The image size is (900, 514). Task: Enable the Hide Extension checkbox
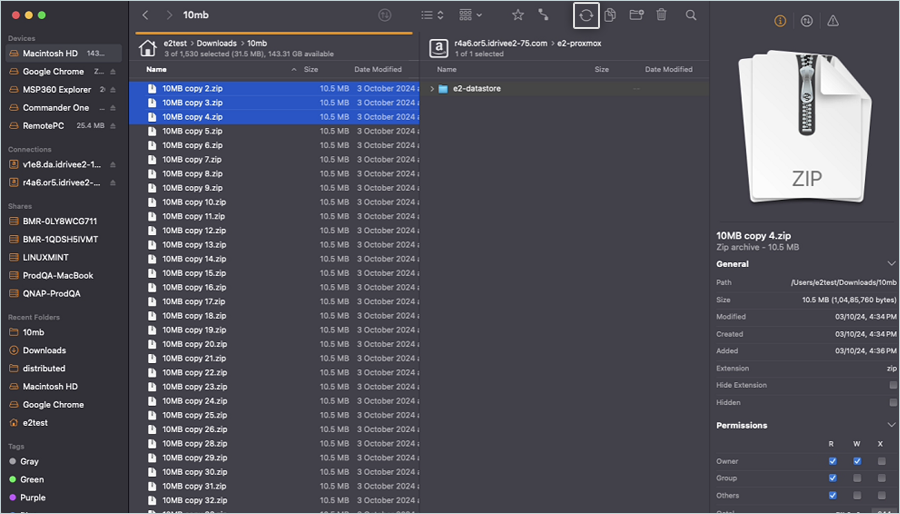click(893, 385)
